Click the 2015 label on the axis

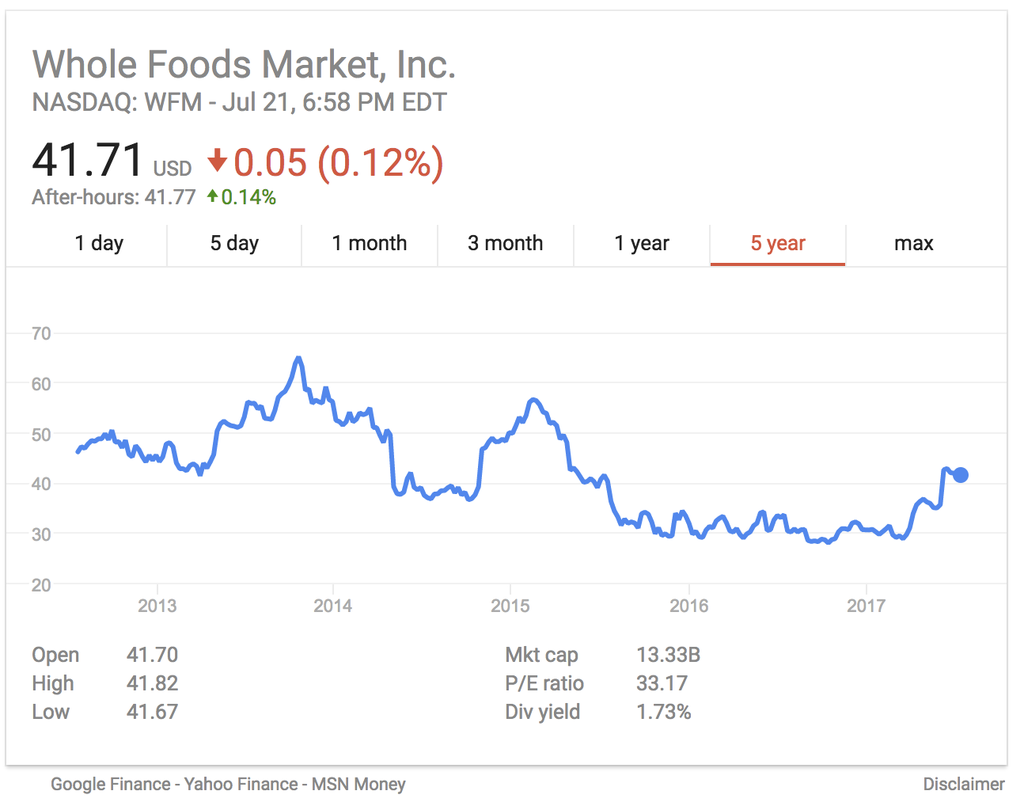pyautogui.click(x=510, y=606)
